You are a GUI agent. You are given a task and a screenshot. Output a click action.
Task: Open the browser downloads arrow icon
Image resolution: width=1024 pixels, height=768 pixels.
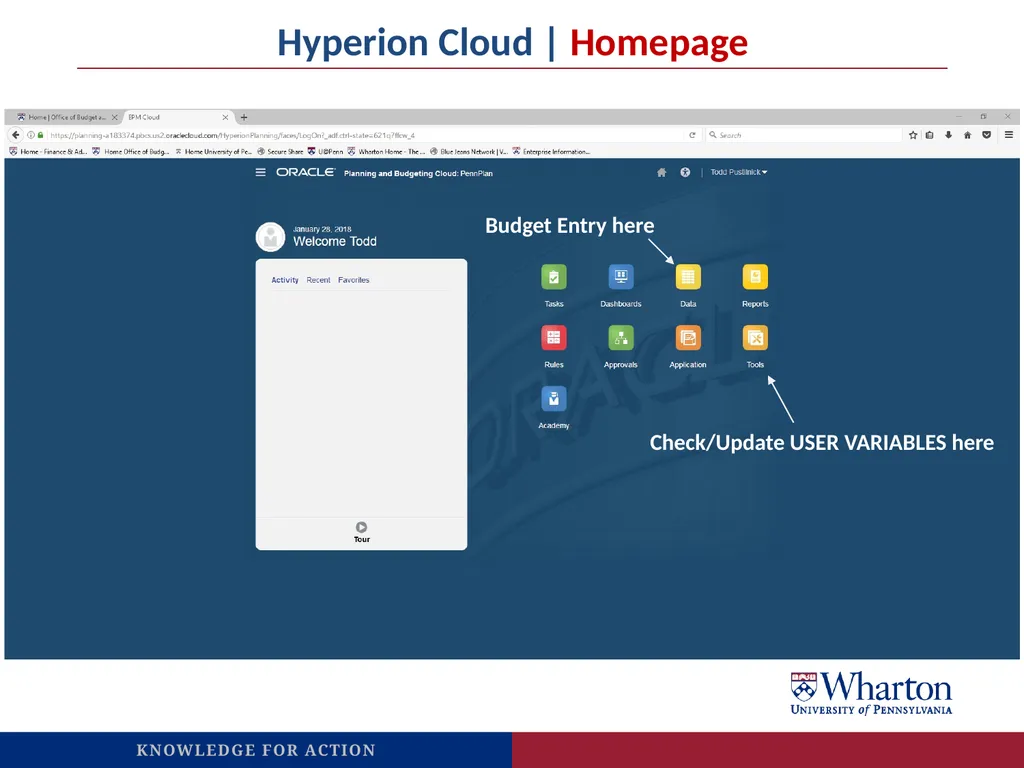(x=949, y=135)
